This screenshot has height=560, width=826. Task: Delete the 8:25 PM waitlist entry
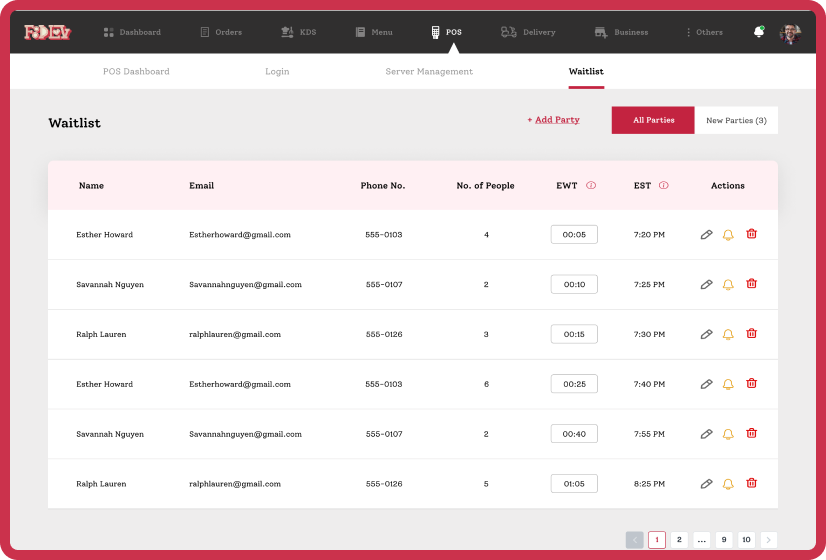coord(751,484)
